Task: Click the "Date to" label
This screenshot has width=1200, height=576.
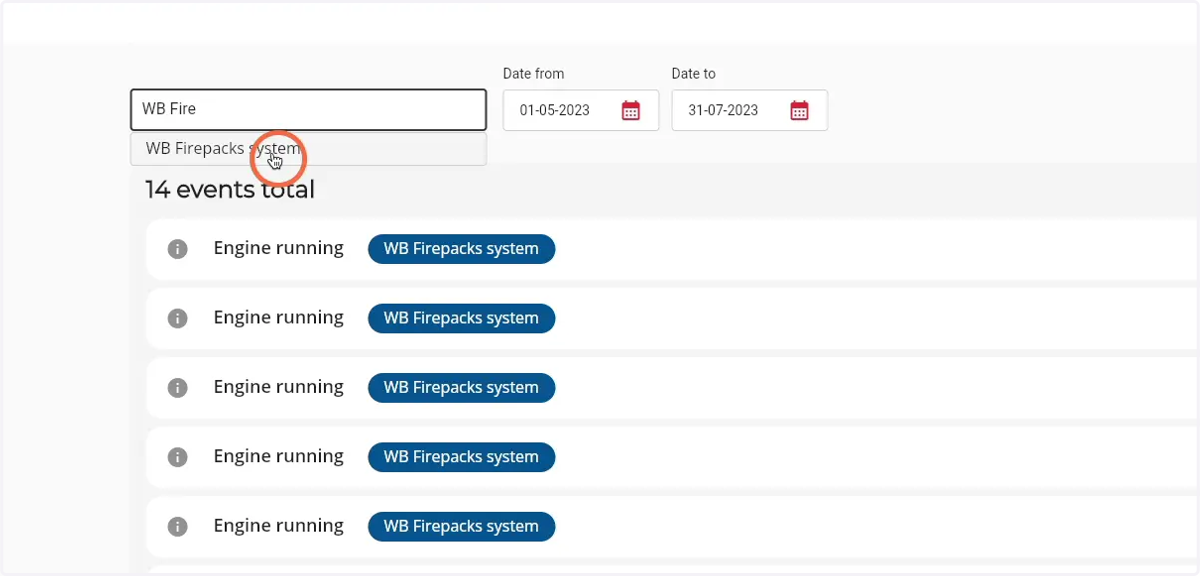Action: 693,74
